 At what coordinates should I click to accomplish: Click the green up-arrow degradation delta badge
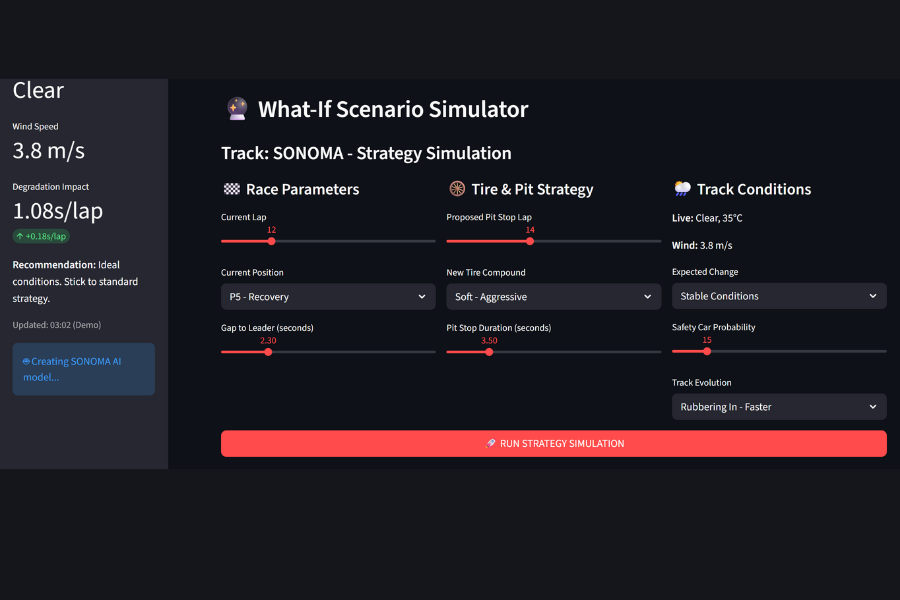[41, 236]
